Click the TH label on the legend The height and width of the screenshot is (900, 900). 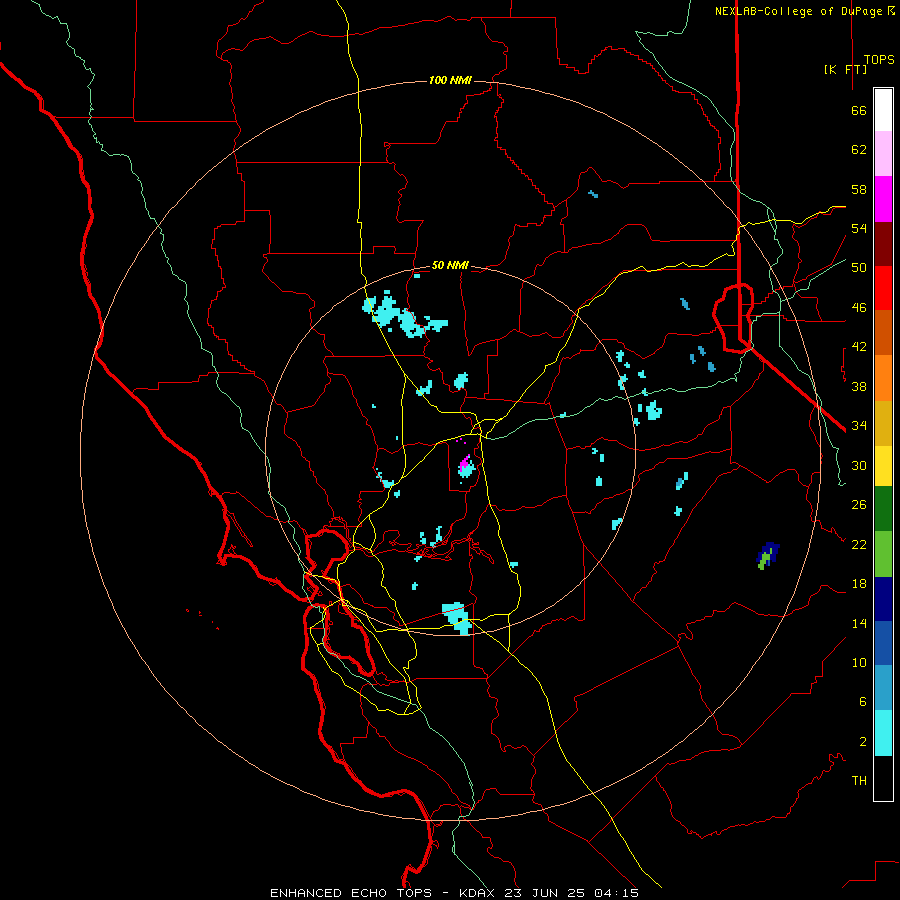click(859, 781)
